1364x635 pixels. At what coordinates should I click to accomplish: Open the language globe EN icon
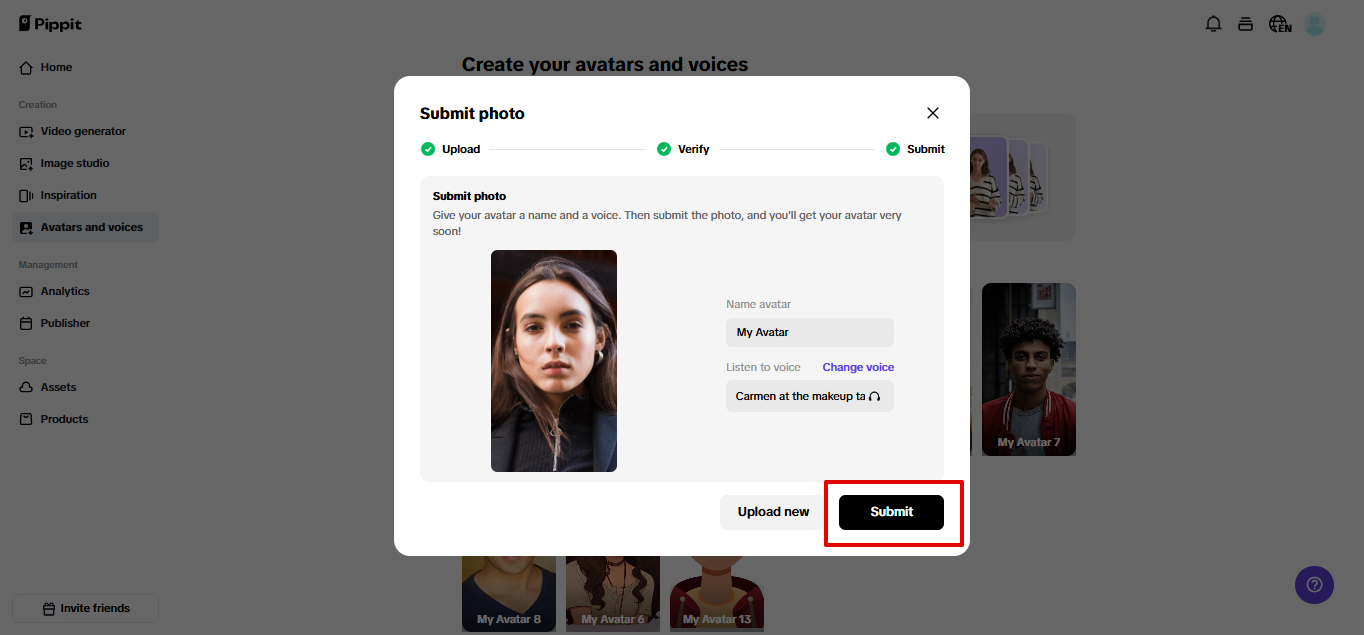tap(1280, 24)
